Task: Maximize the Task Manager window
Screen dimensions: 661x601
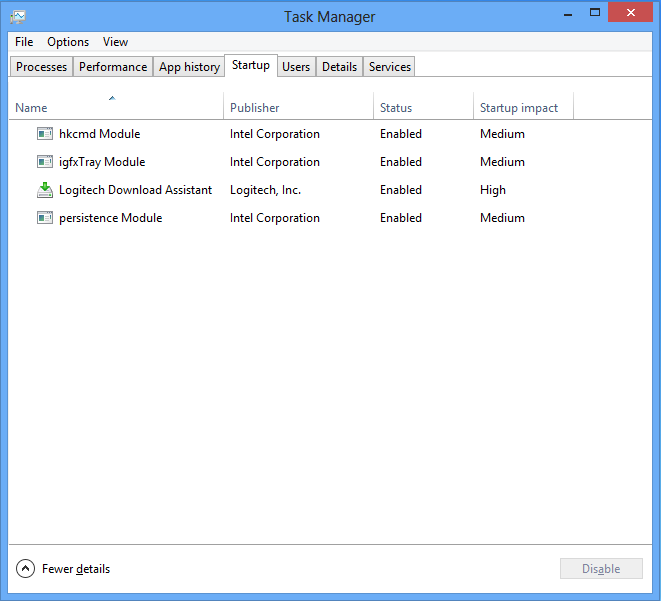Action: point(594,13)
